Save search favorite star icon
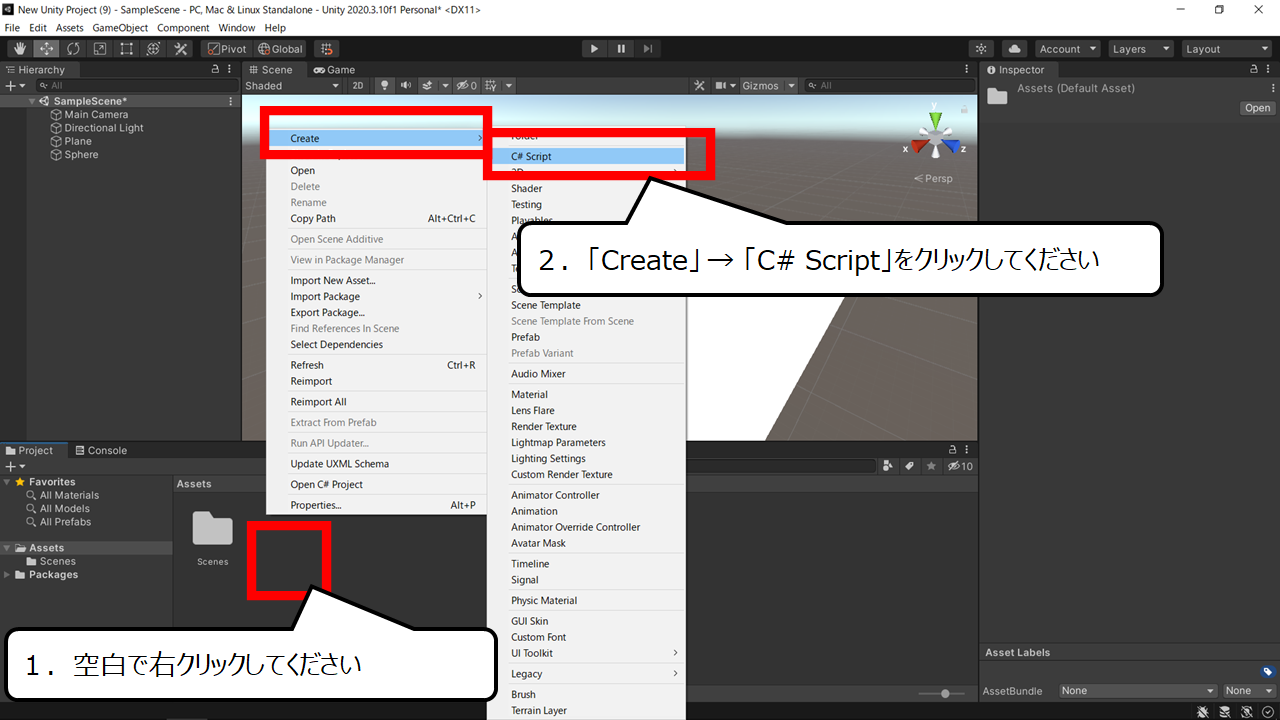Screen dimensions: 1280x720 tap(931, 466)
